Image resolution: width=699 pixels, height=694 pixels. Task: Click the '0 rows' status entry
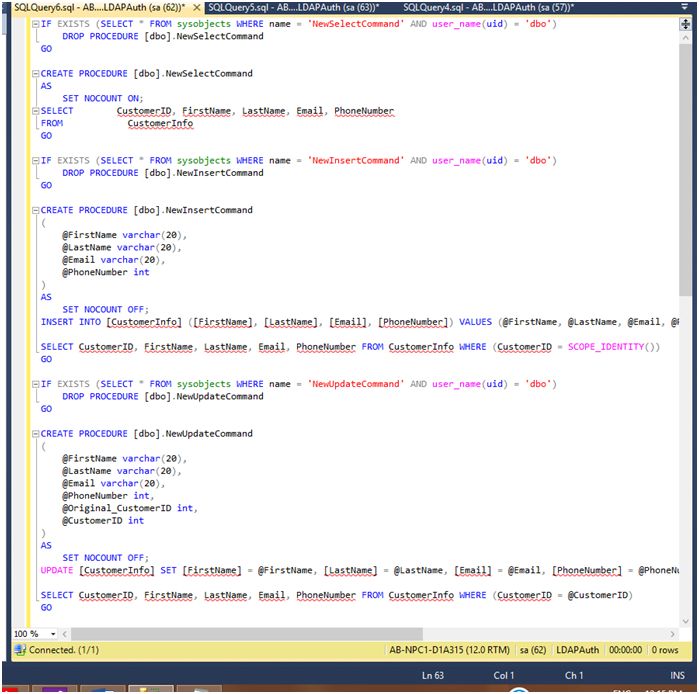pos(665,650)
